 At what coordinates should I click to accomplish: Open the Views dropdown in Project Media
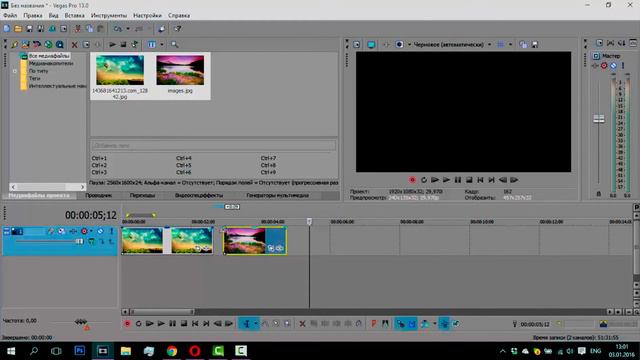pyautogui.click(x=162, y=44)
